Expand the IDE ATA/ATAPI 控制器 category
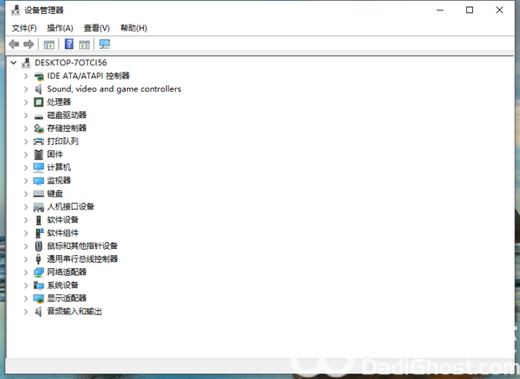 point(26,76)
